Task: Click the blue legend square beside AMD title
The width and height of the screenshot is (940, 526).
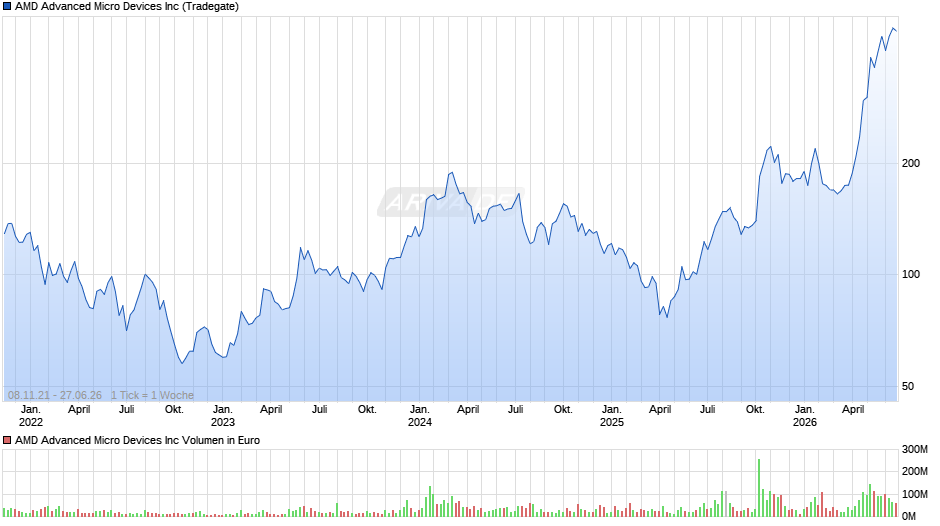Action: 7,7
